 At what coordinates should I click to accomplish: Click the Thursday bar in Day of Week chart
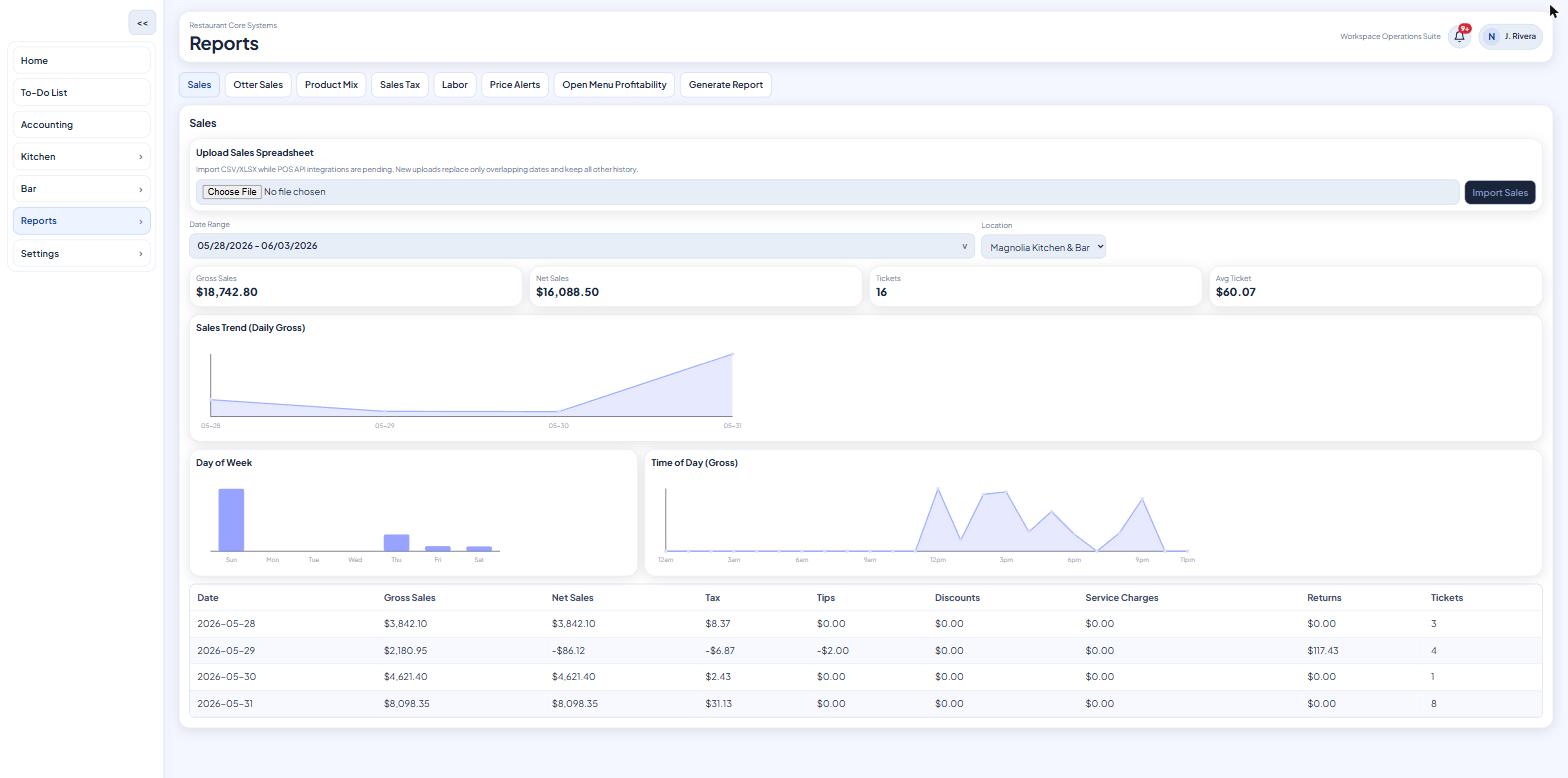396,543
